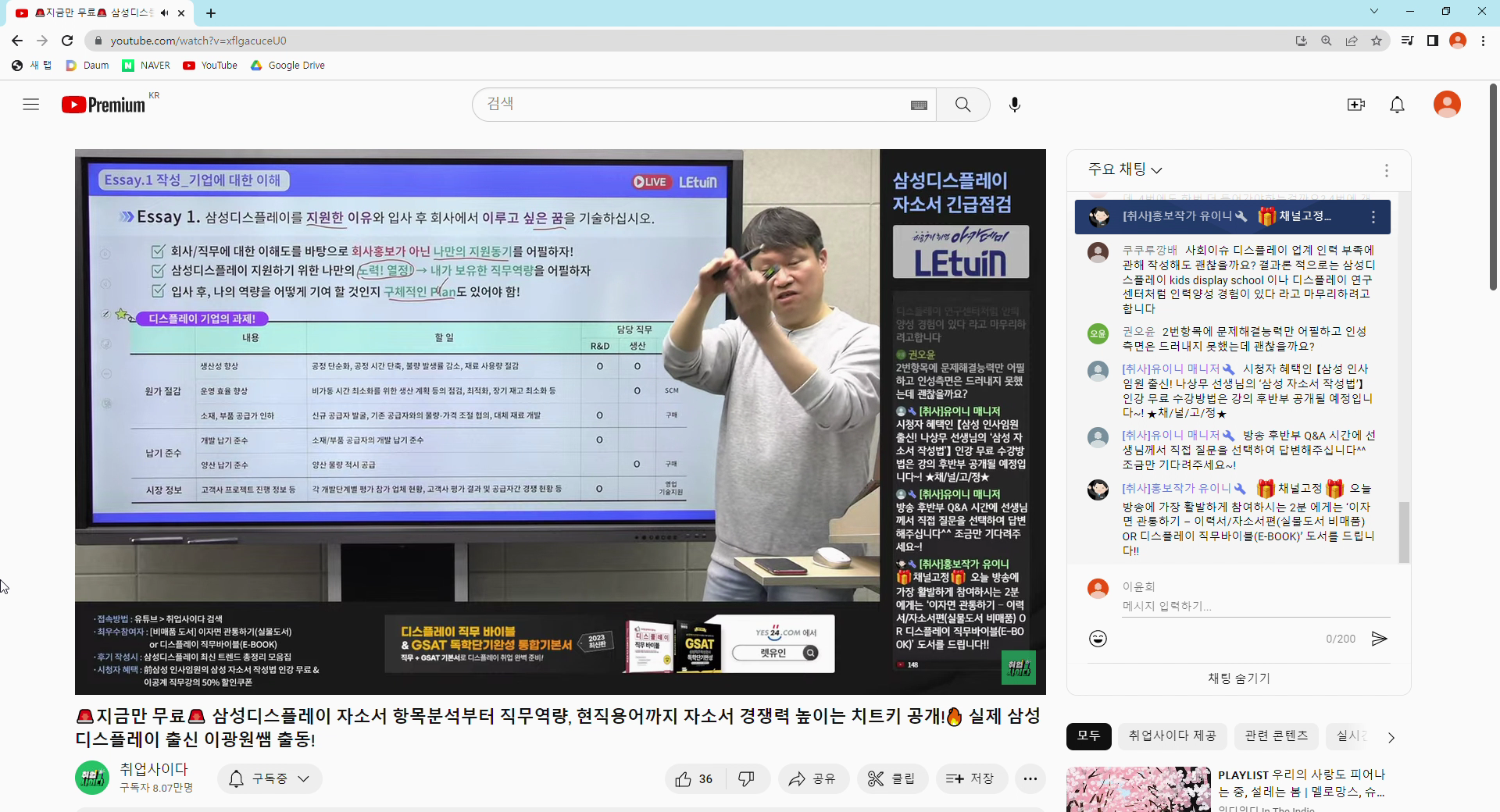Open Chrome media control icon
The width and height of the screenshot is (1500, 812).
[1407, 41]
